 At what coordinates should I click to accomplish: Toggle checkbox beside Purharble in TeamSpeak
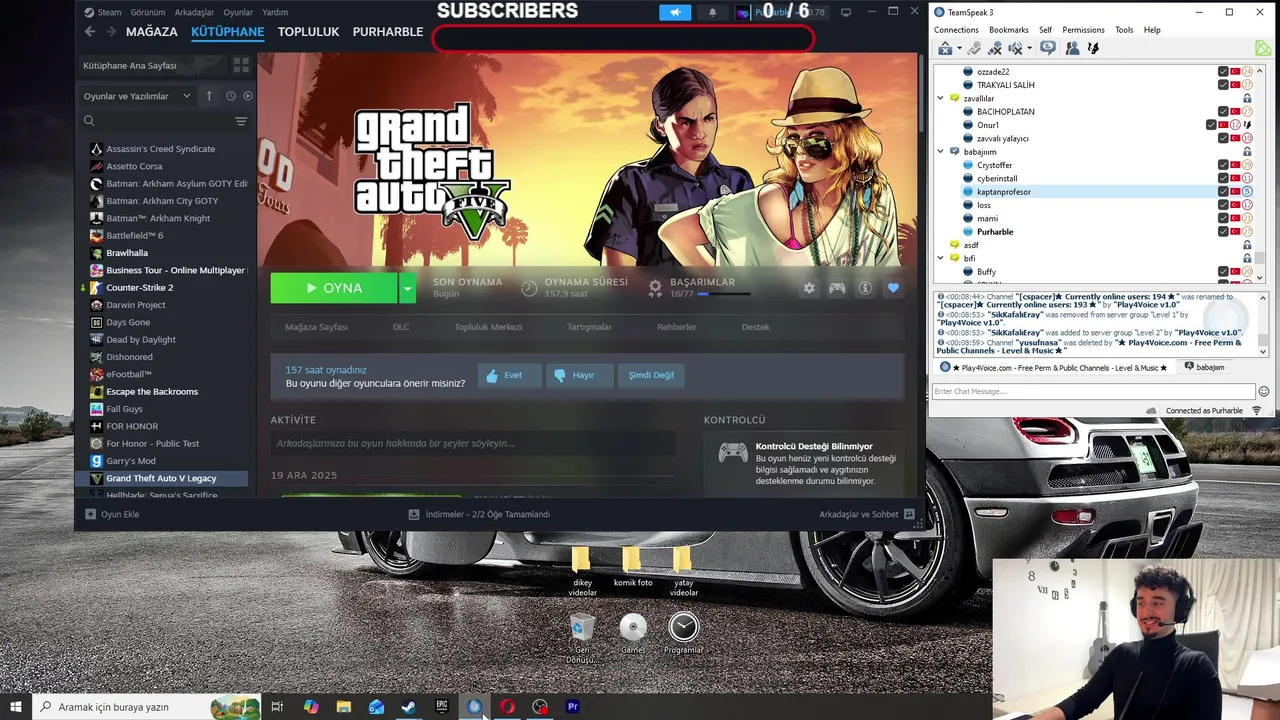click(1223, 232)
